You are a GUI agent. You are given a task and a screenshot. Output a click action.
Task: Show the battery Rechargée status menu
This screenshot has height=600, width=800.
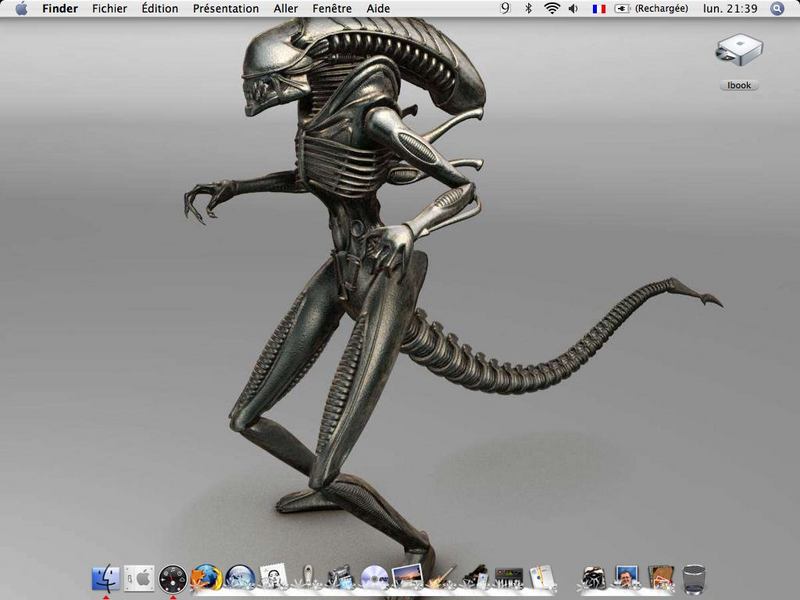point(651,9)
